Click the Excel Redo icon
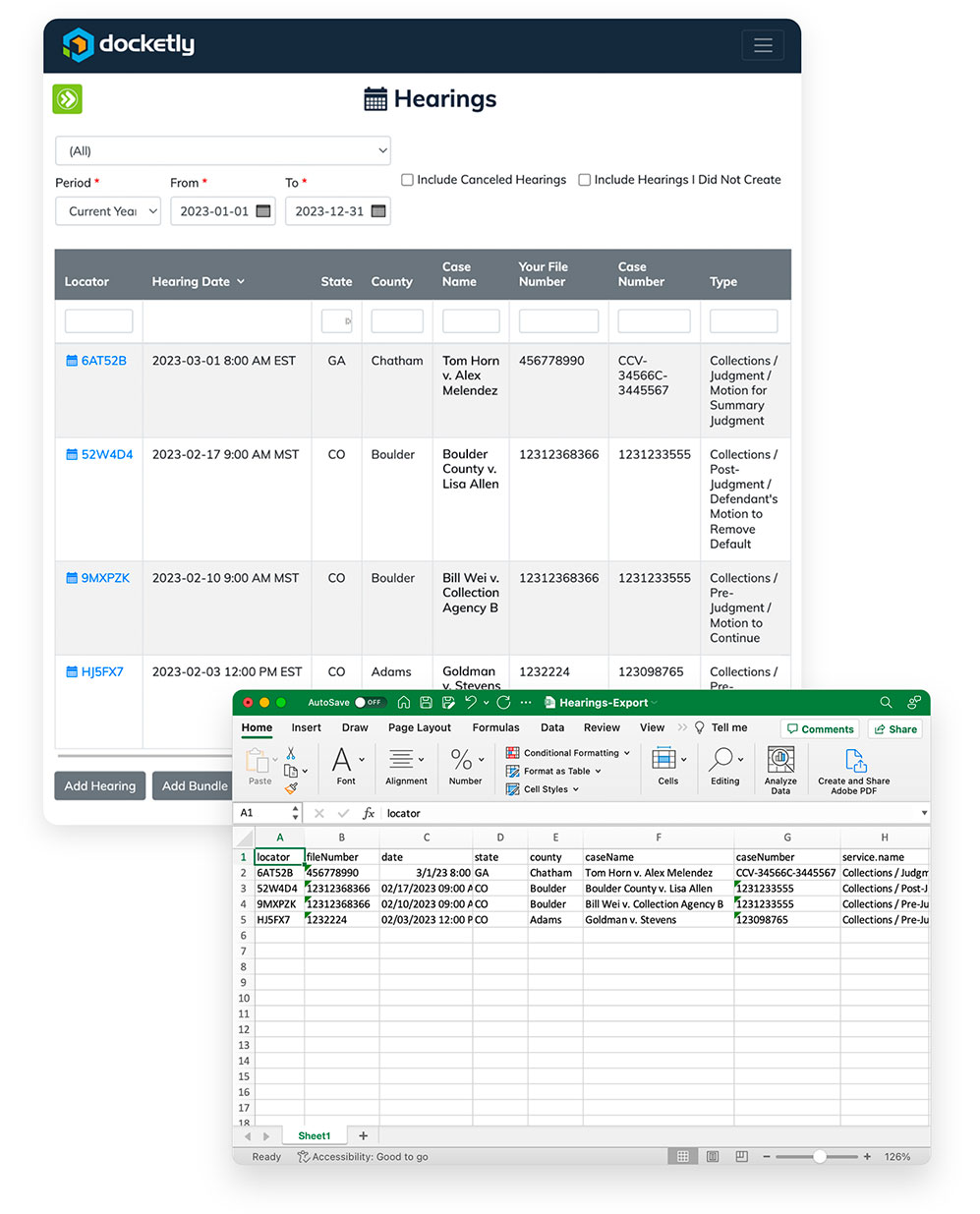Viewport: 980px width, 1214px height. coord(503,702)
